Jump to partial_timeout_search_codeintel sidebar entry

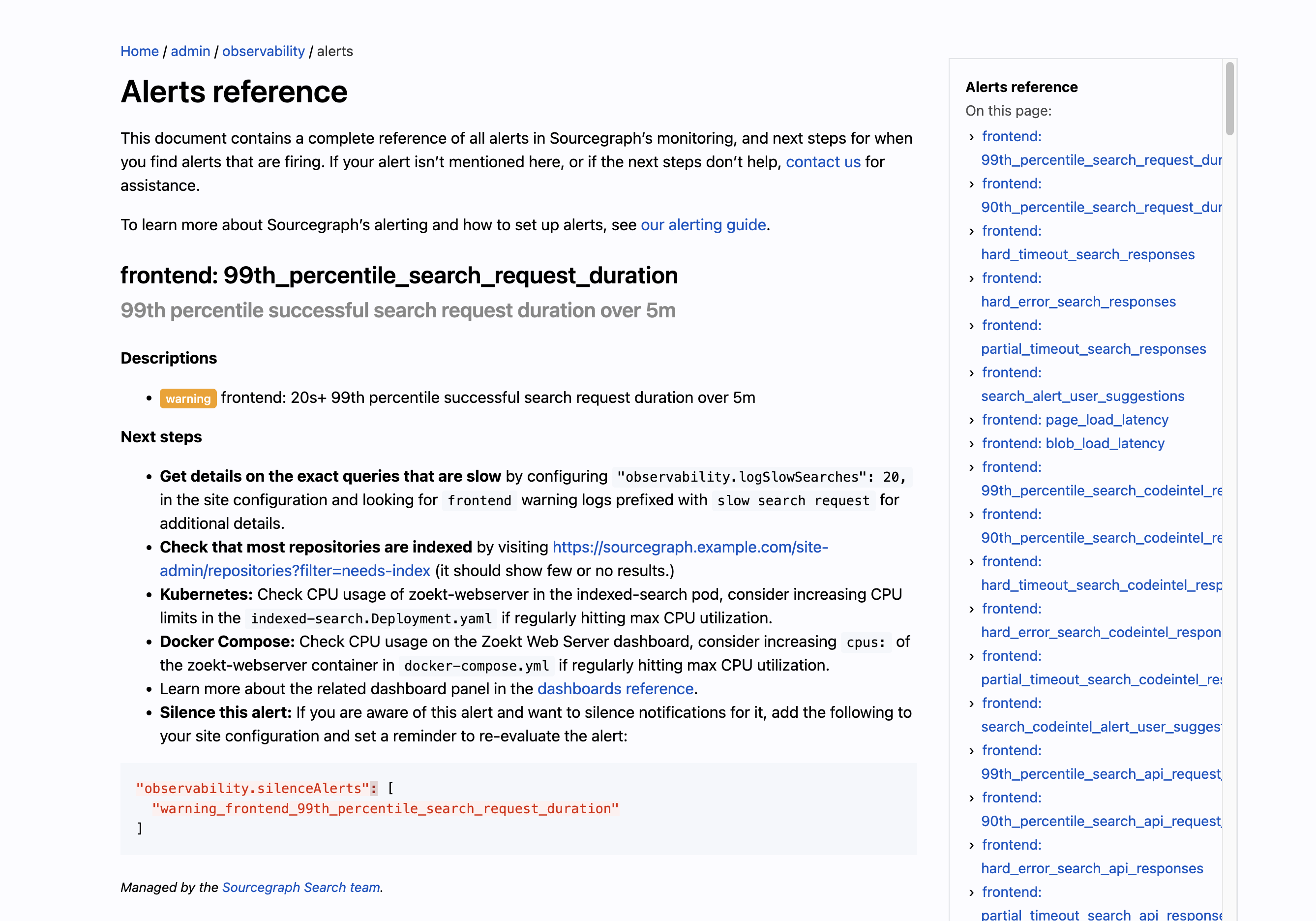(x=1101, y=668)
